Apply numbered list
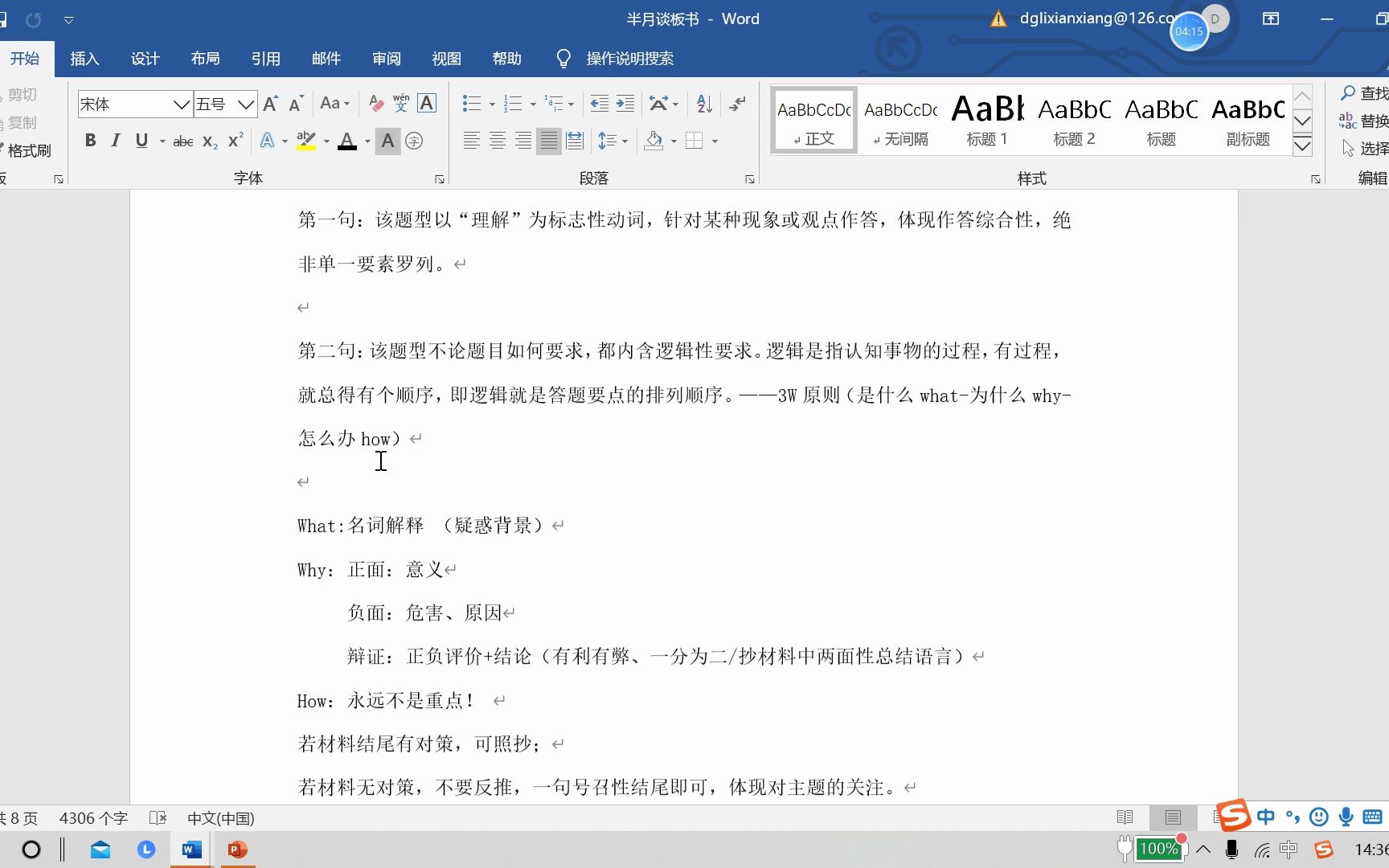Image resolution: width=1389 pixels, height=868 pixels. [x=513, y=104]
